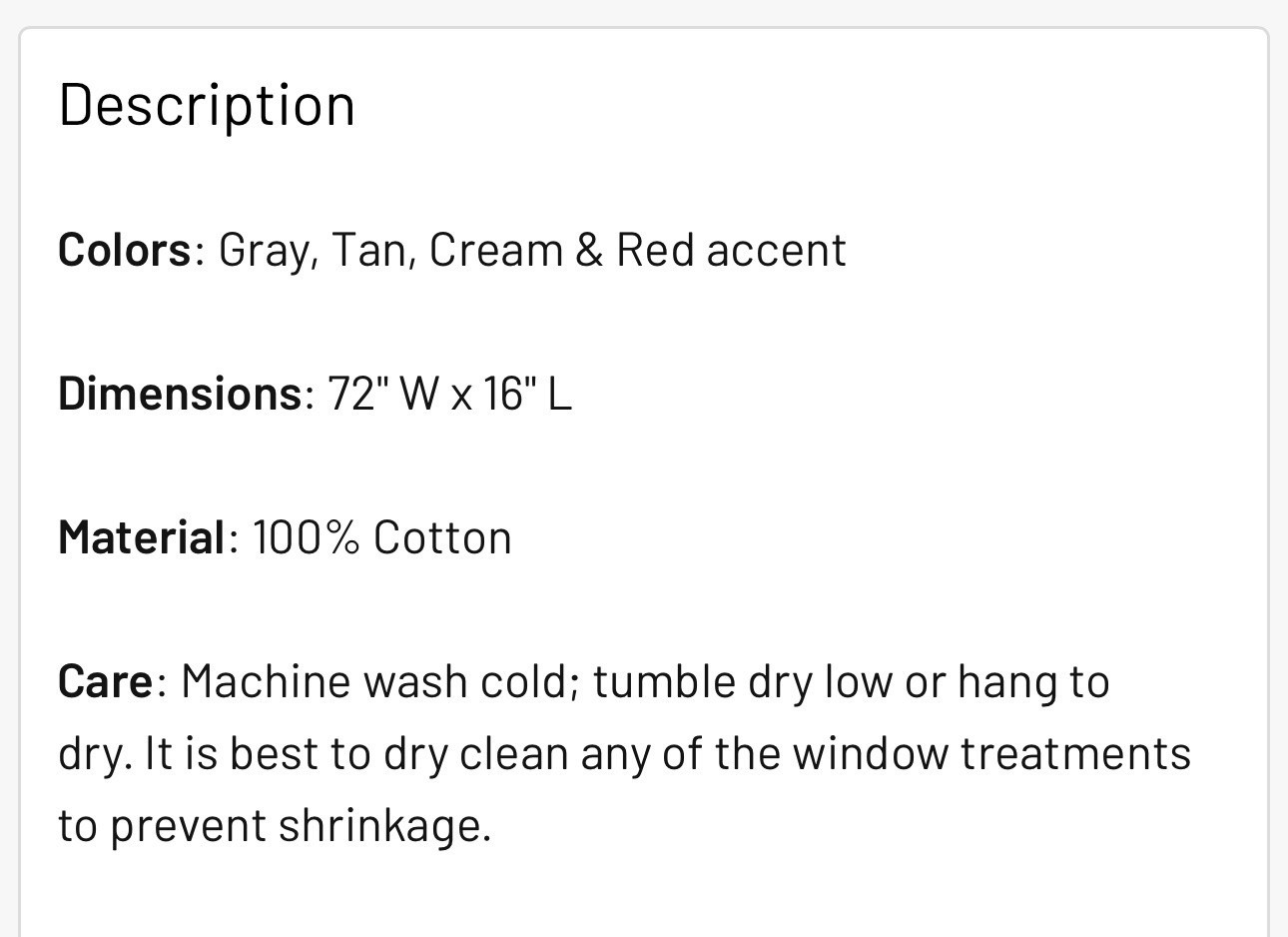Click the to prevent phrase in last line
1288x937 pixels.
pyautogui.click(x=163, y=826)
